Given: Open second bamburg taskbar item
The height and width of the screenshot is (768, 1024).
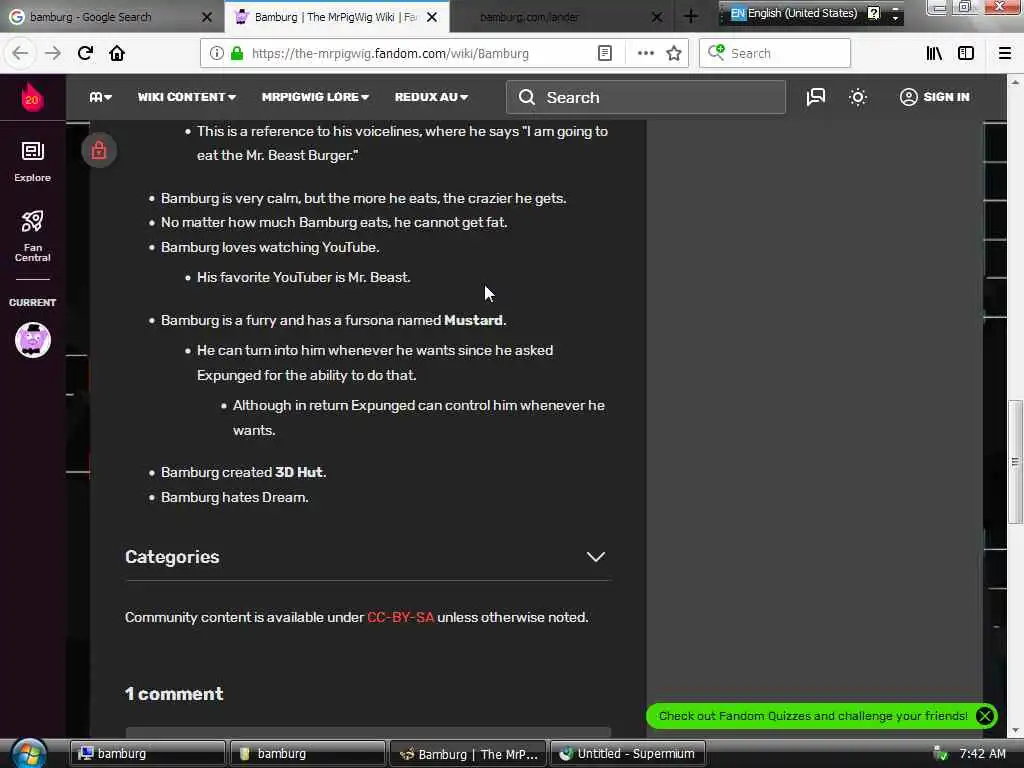Looking at the screenshot, I should [308, 754].
